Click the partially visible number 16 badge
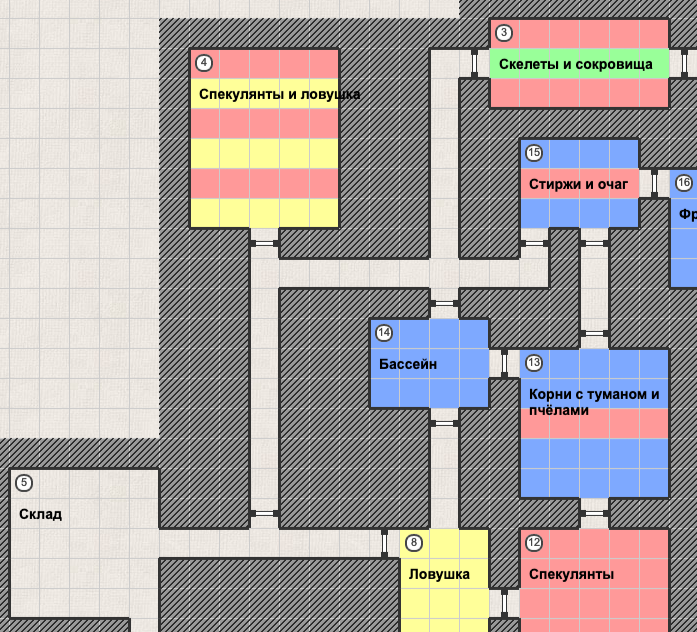This screenshot has width=697, height=632. point(684,183)
